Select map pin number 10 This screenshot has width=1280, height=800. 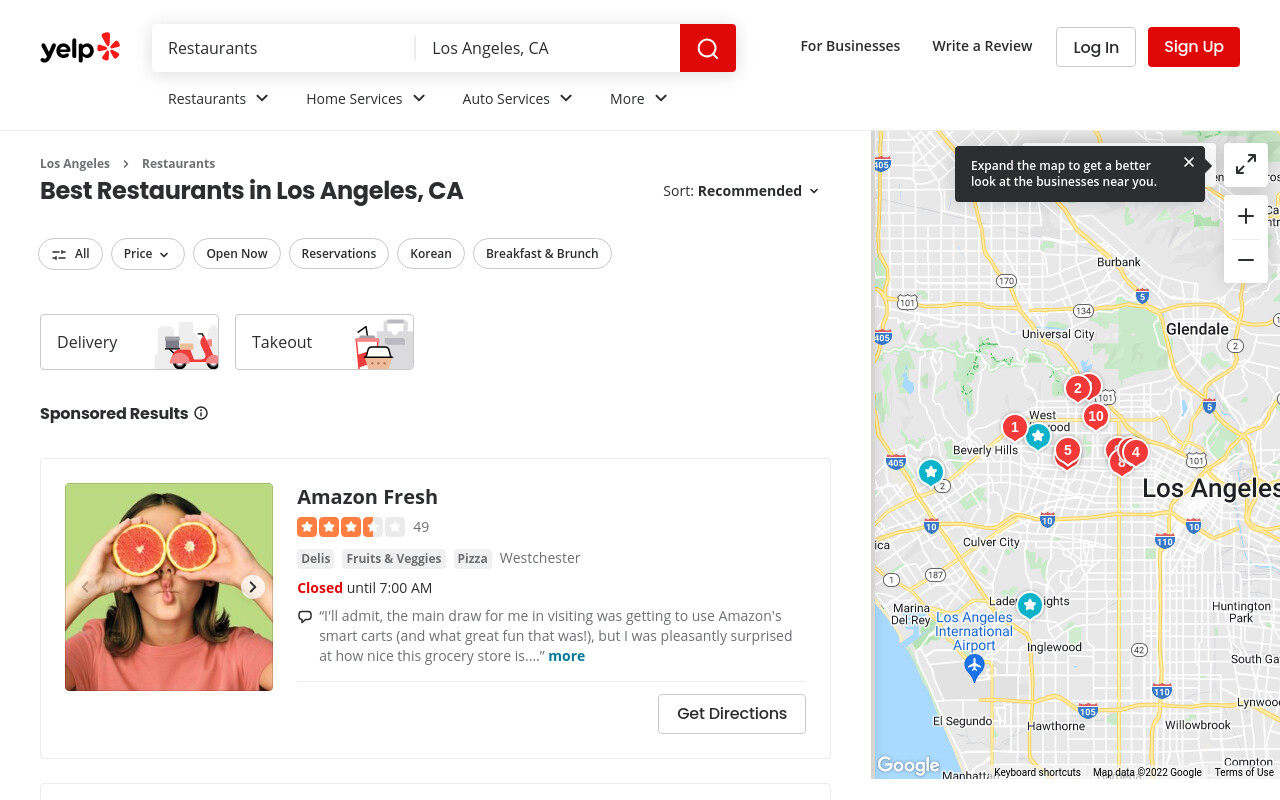click(x=1096, y=416)
